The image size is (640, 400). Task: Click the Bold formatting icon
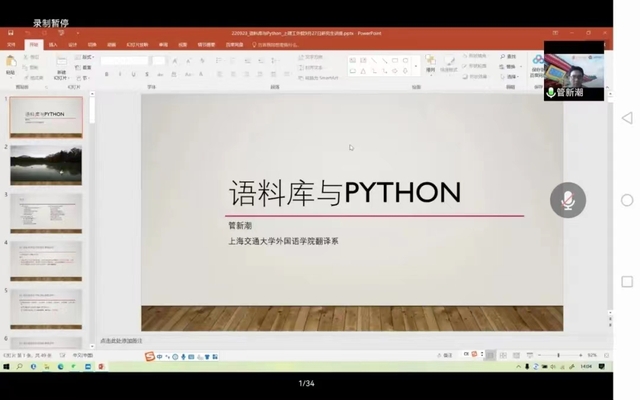(x=105, y=74)
